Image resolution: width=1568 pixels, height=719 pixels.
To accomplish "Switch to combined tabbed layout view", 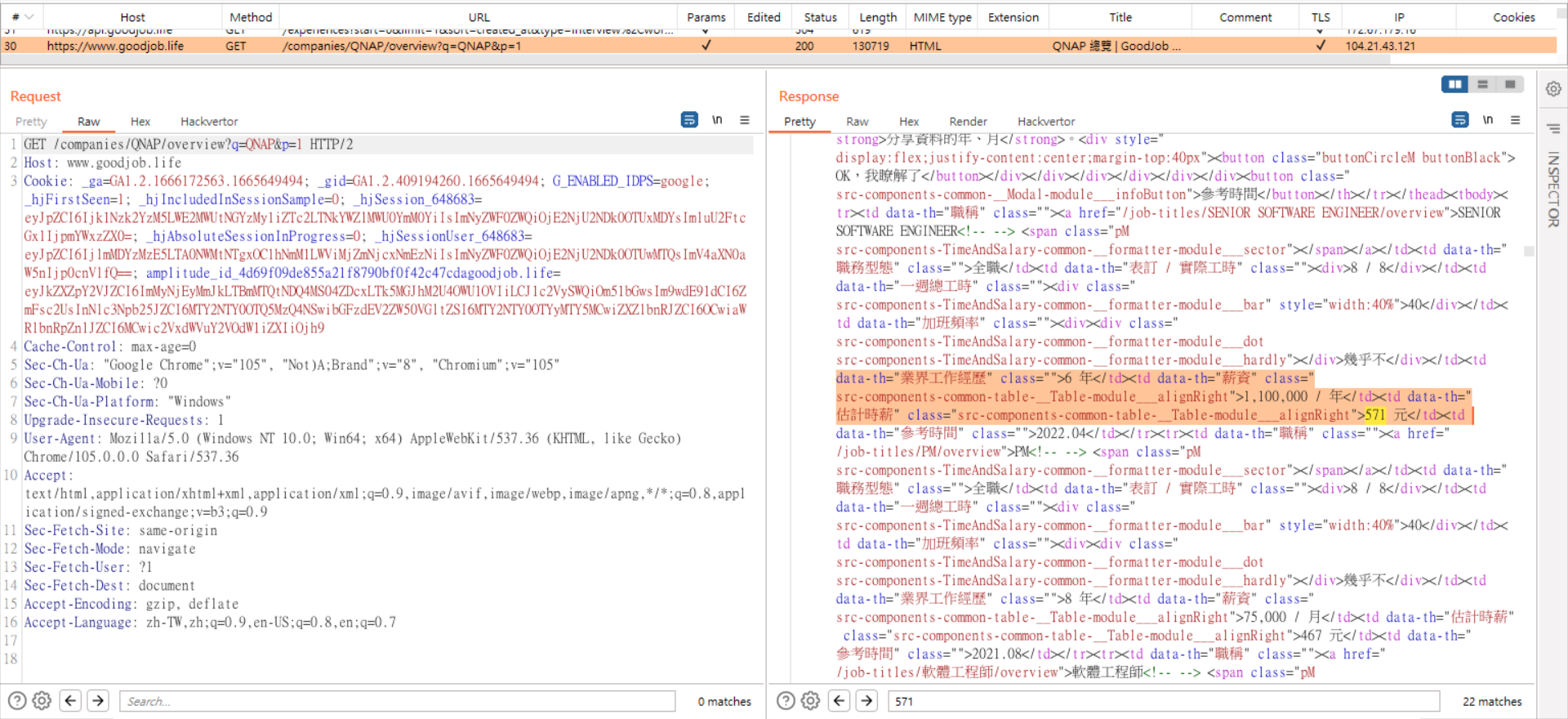I will 1511,84.
